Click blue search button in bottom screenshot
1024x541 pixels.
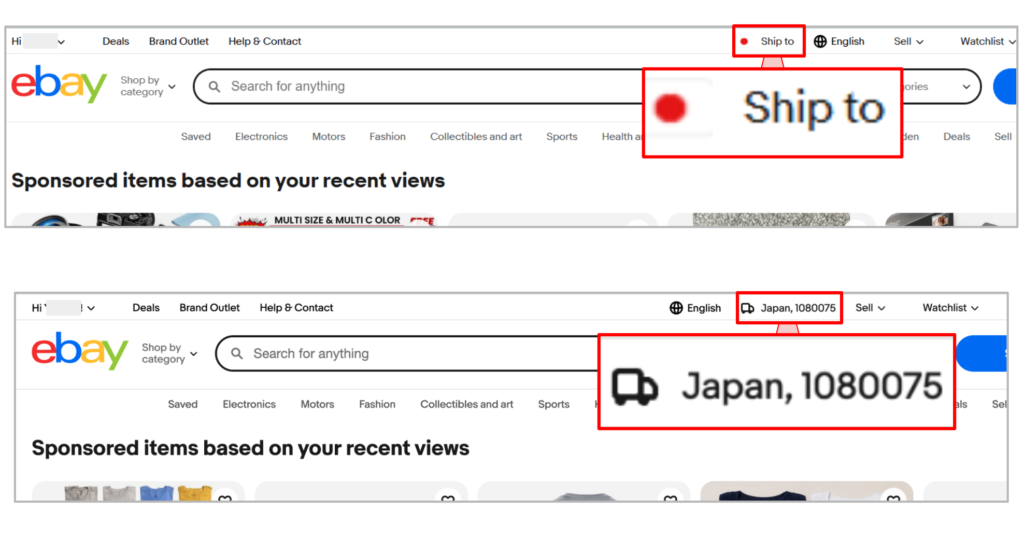(981, 353)
